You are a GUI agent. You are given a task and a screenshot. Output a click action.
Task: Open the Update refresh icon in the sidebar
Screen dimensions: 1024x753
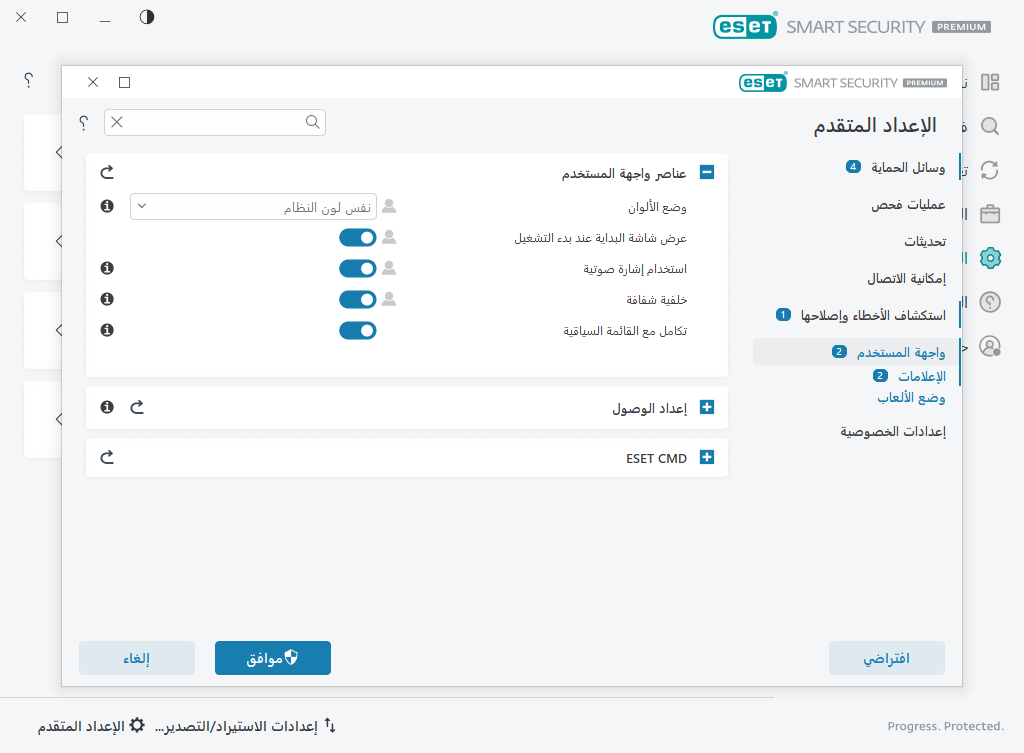[989, 170]
